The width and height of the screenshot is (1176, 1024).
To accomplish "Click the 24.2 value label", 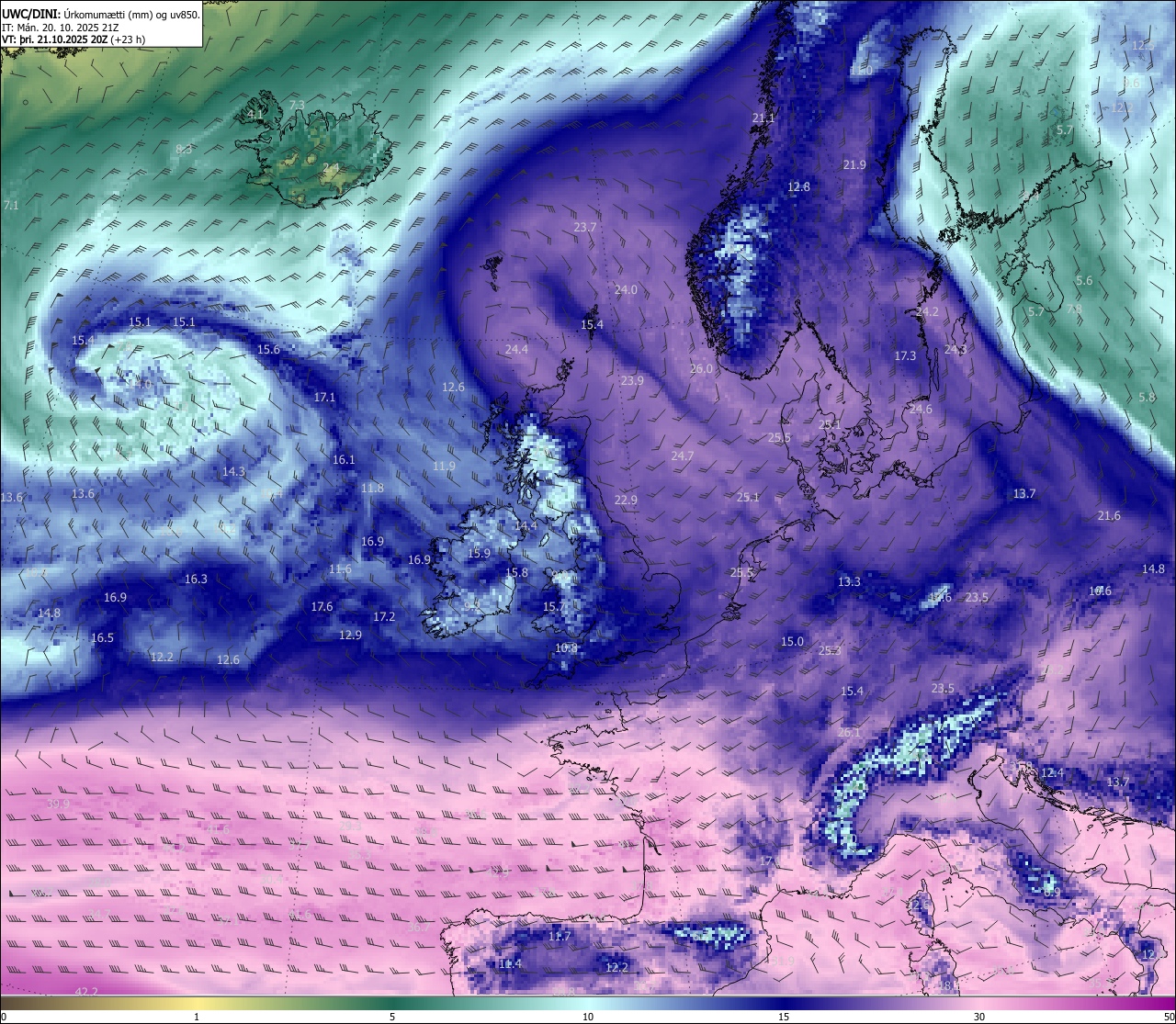I will (x=927, y=312).
